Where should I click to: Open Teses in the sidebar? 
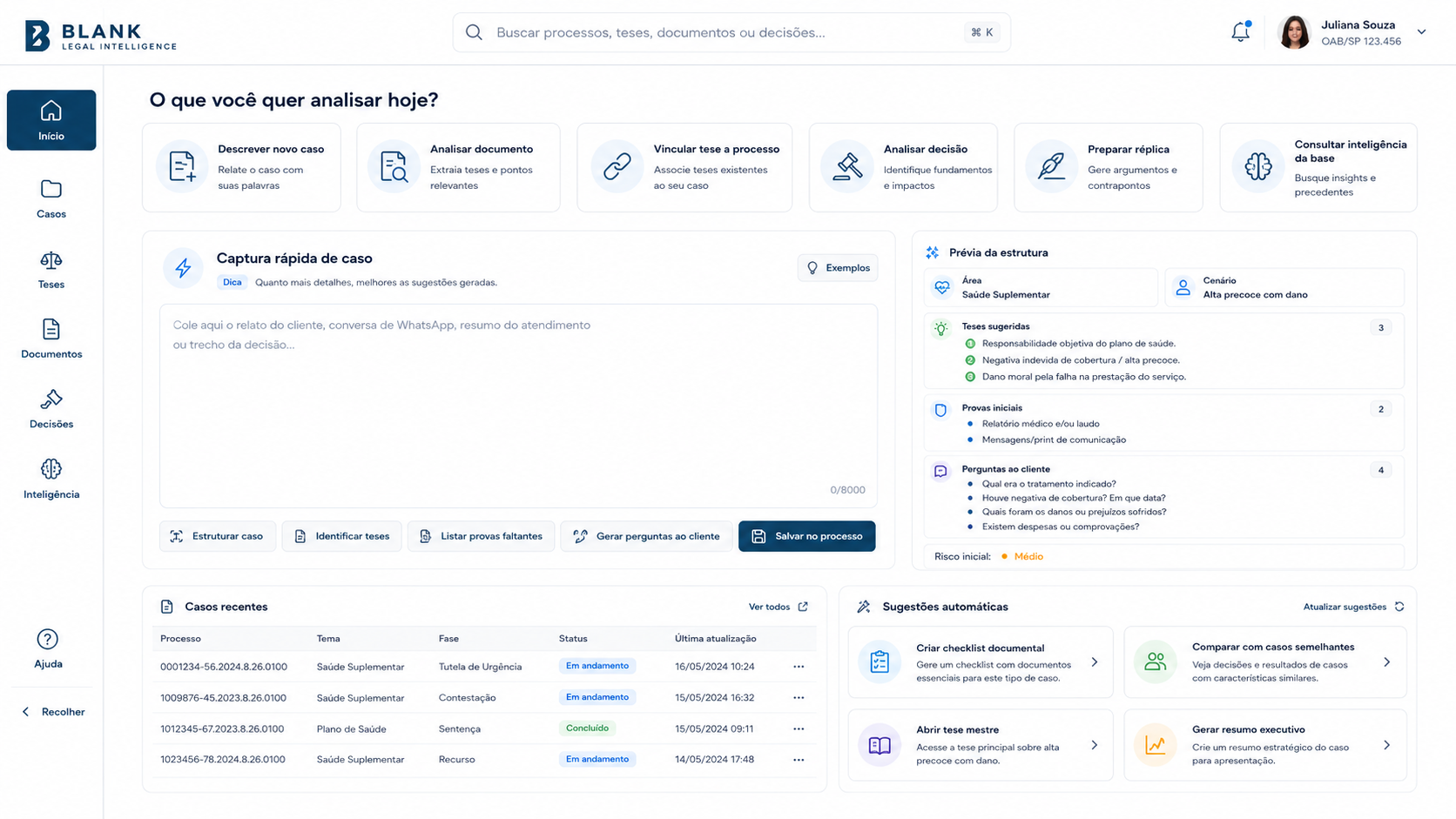[51, 270]
